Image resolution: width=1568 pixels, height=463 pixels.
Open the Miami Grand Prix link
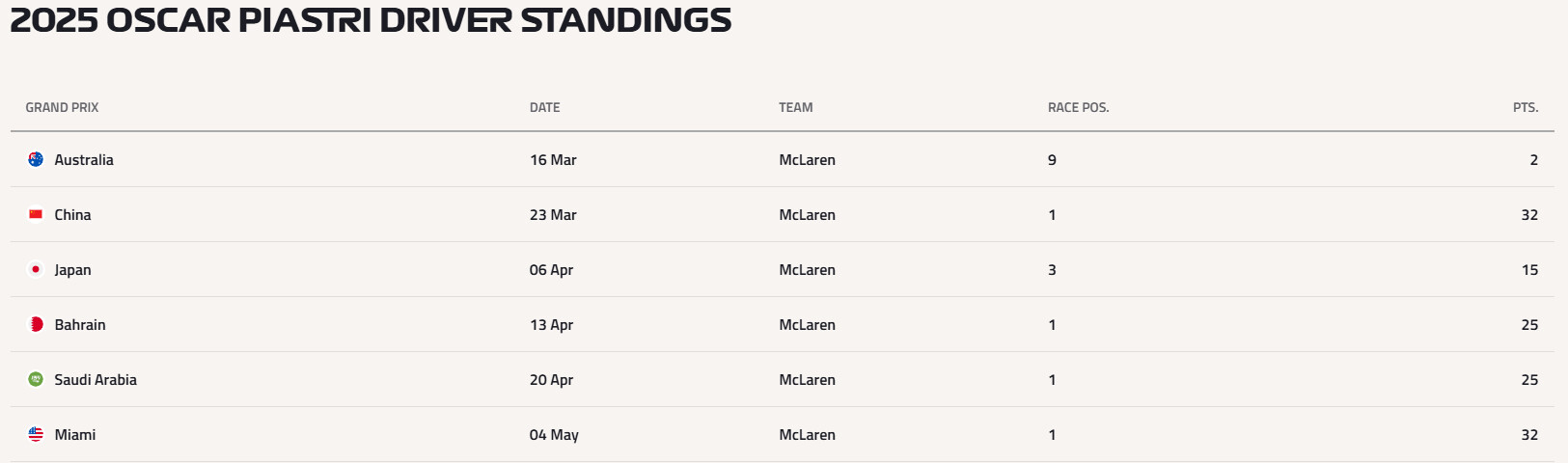click(75, 435)
